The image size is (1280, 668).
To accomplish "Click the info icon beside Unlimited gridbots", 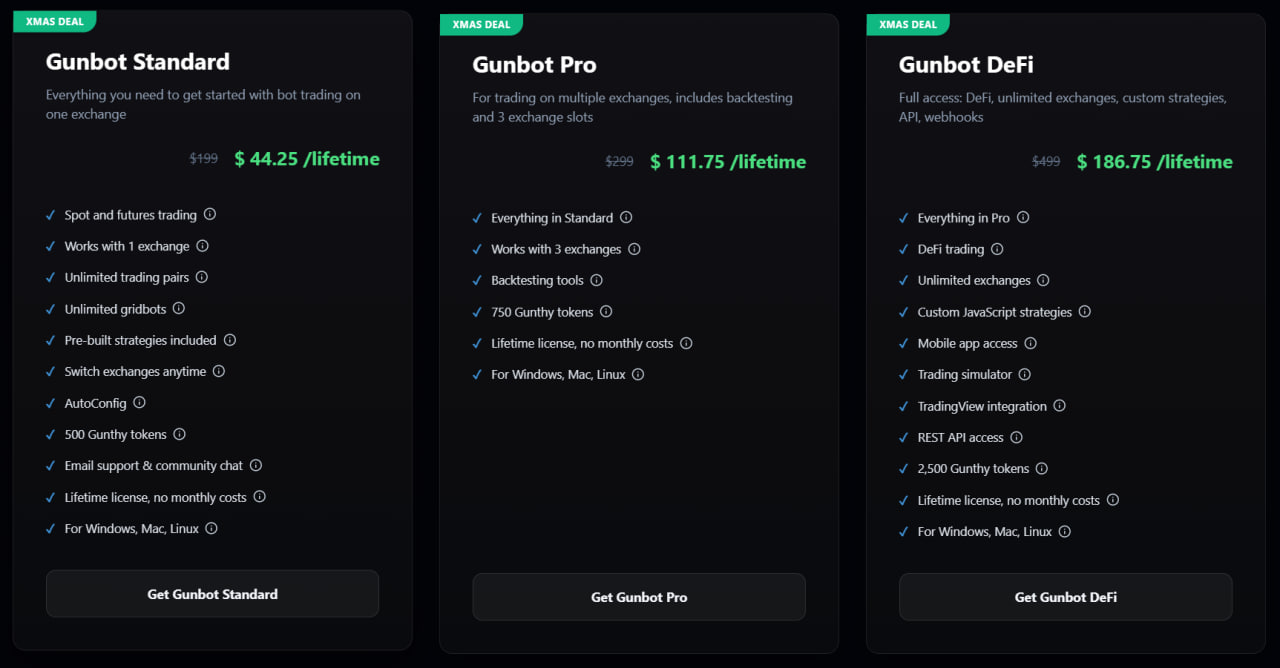I will tap(181, 309).
